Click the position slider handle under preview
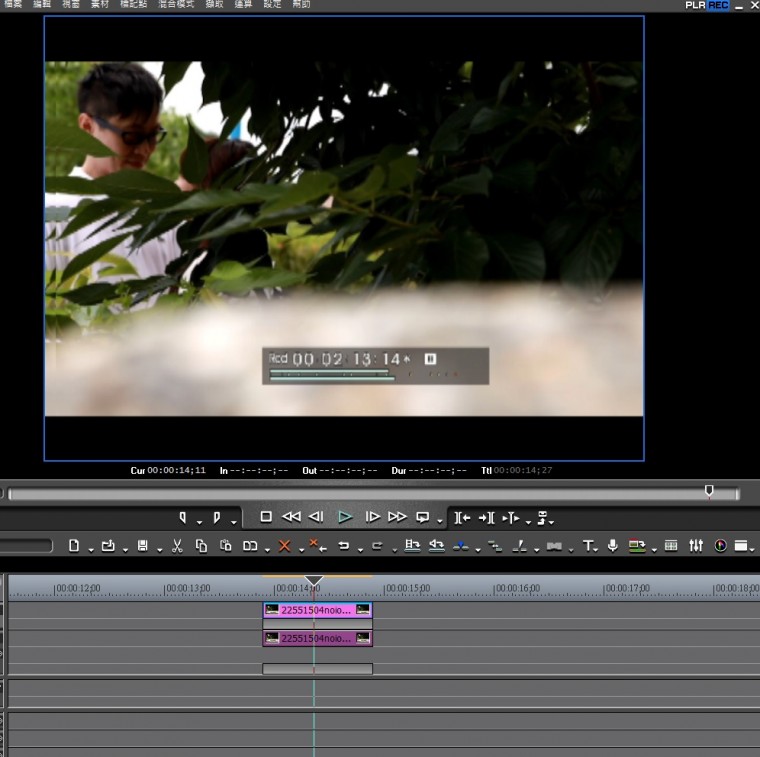 click(709, 491)
